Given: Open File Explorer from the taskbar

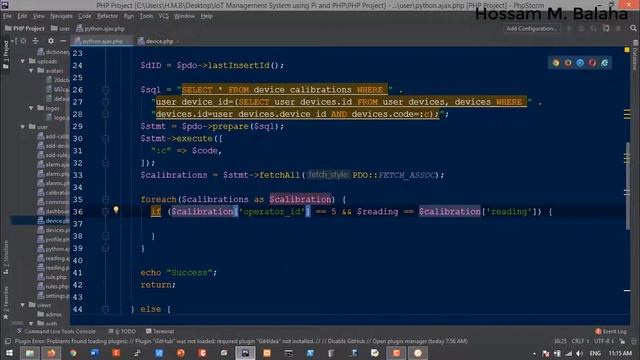Looking at the screenshot, I should pos(30,353).
